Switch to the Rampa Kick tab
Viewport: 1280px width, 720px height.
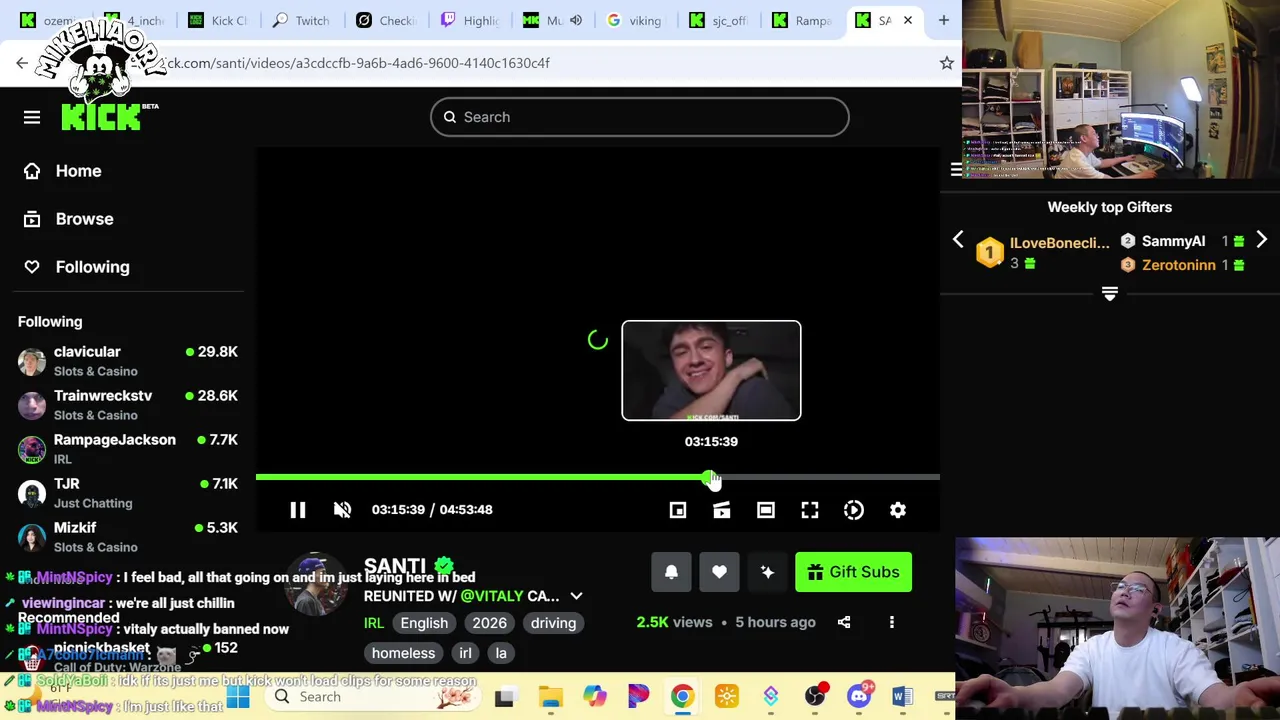point(803,20)
